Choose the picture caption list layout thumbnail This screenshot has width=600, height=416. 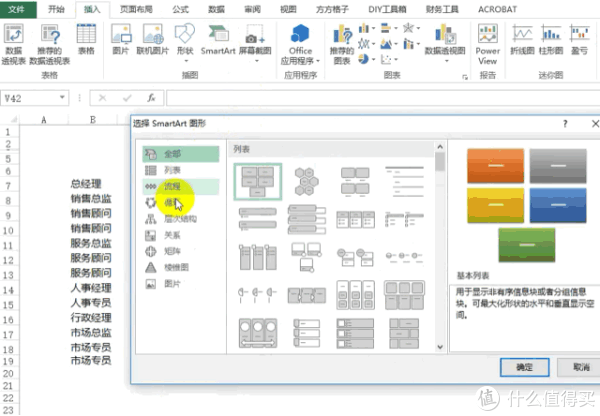tap(355, 182)
